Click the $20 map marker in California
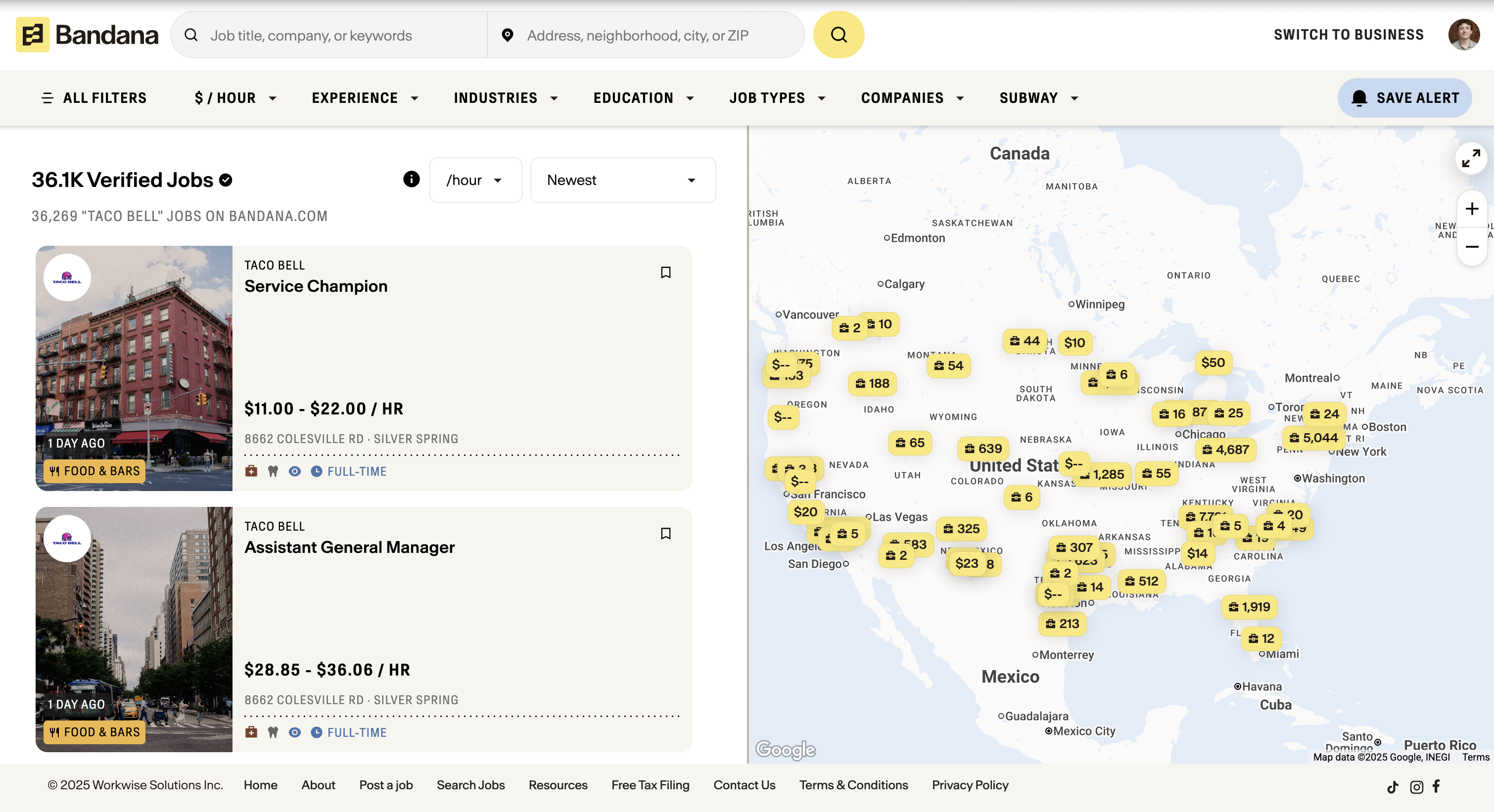This screenshot has height=812, width=1494. [x=805, y=512]
